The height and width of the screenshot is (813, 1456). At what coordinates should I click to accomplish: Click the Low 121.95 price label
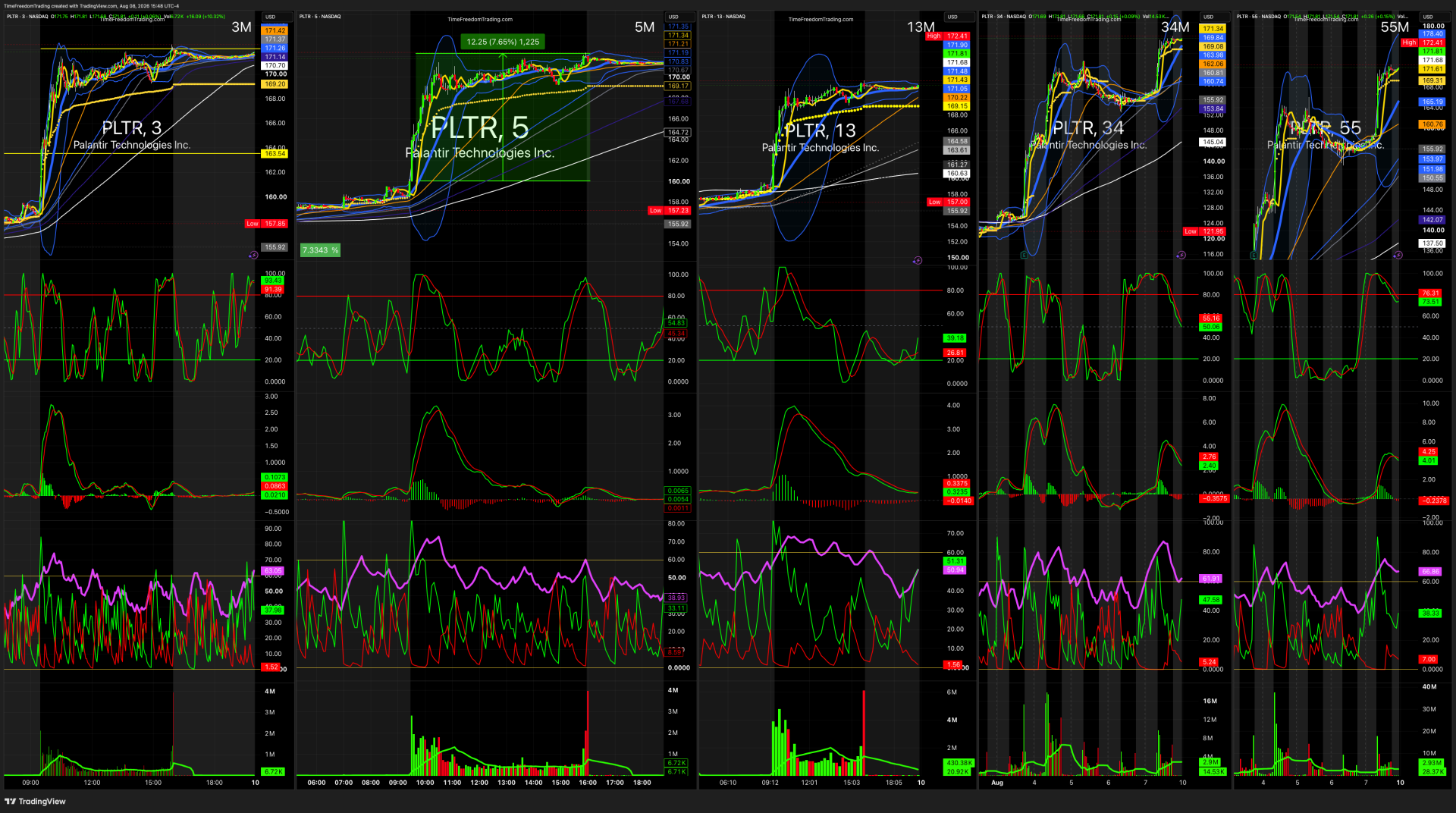click(x=1204, y=231)
